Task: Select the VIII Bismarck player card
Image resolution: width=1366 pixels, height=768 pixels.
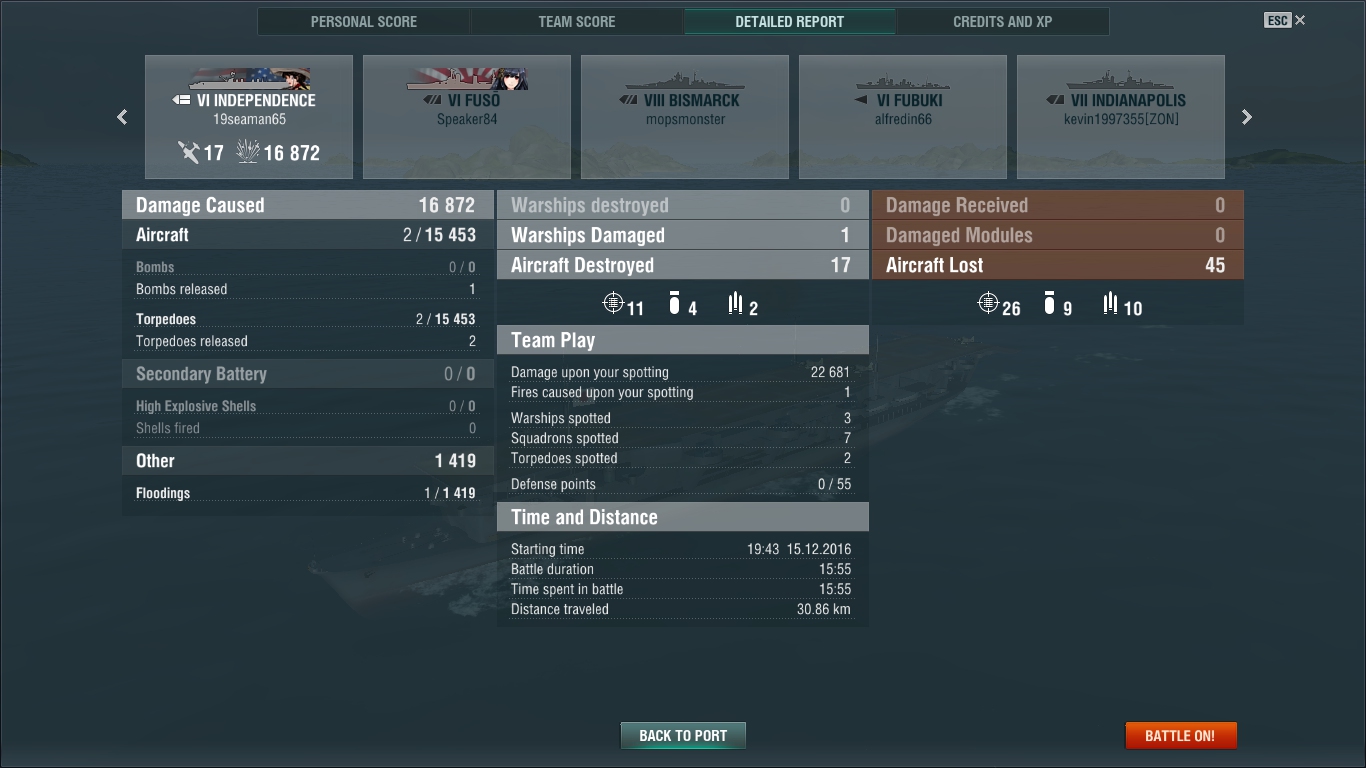Action: (685, 117)
